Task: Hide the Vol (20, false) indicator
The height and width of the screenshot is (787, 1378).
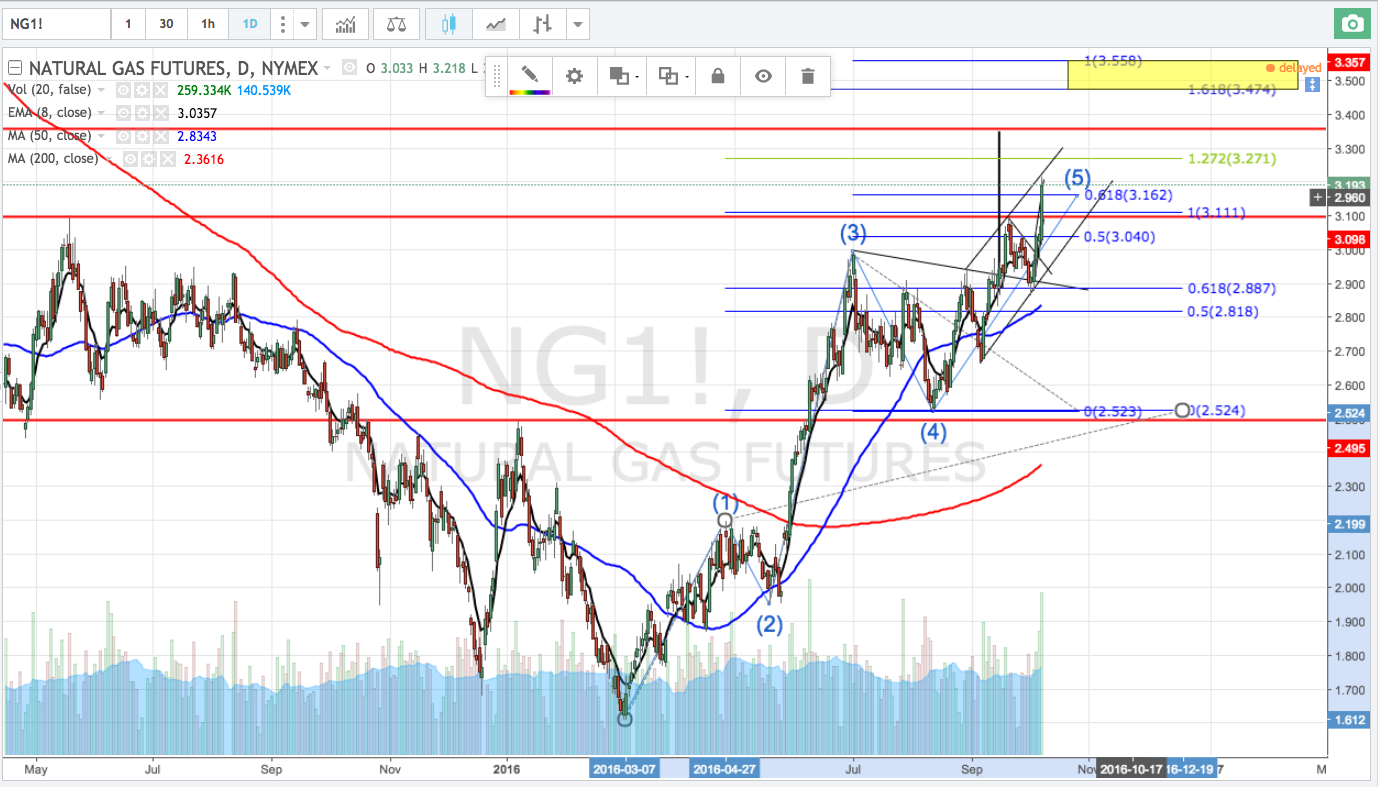Action: coord(123,90)
